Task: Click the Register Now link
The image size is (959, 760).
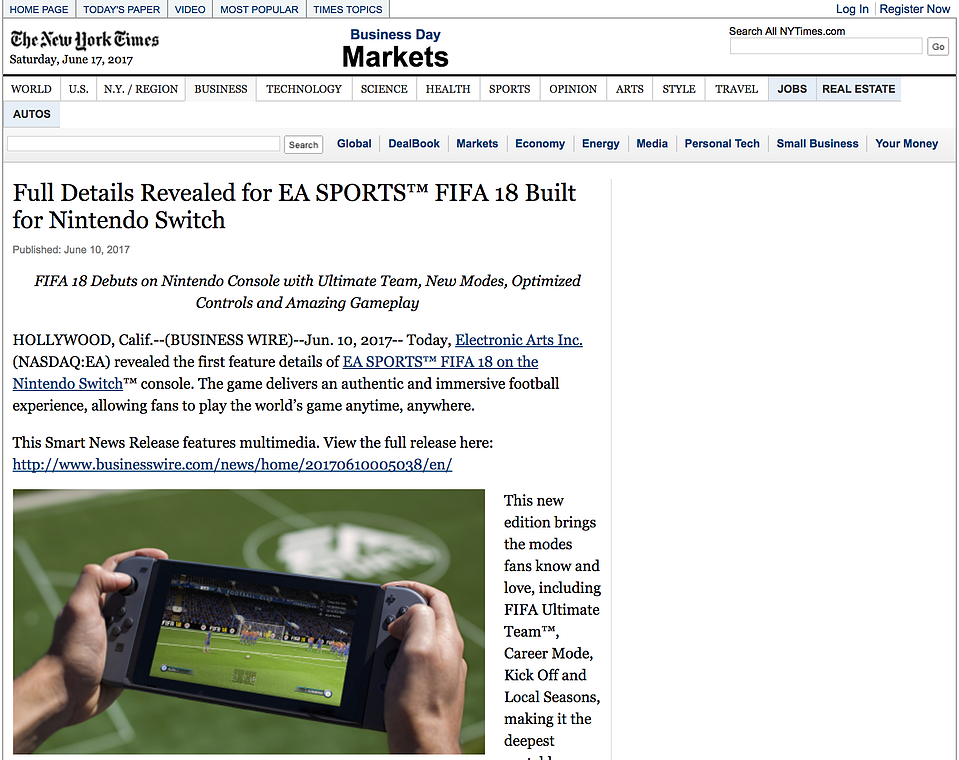Action: (914, 9)
